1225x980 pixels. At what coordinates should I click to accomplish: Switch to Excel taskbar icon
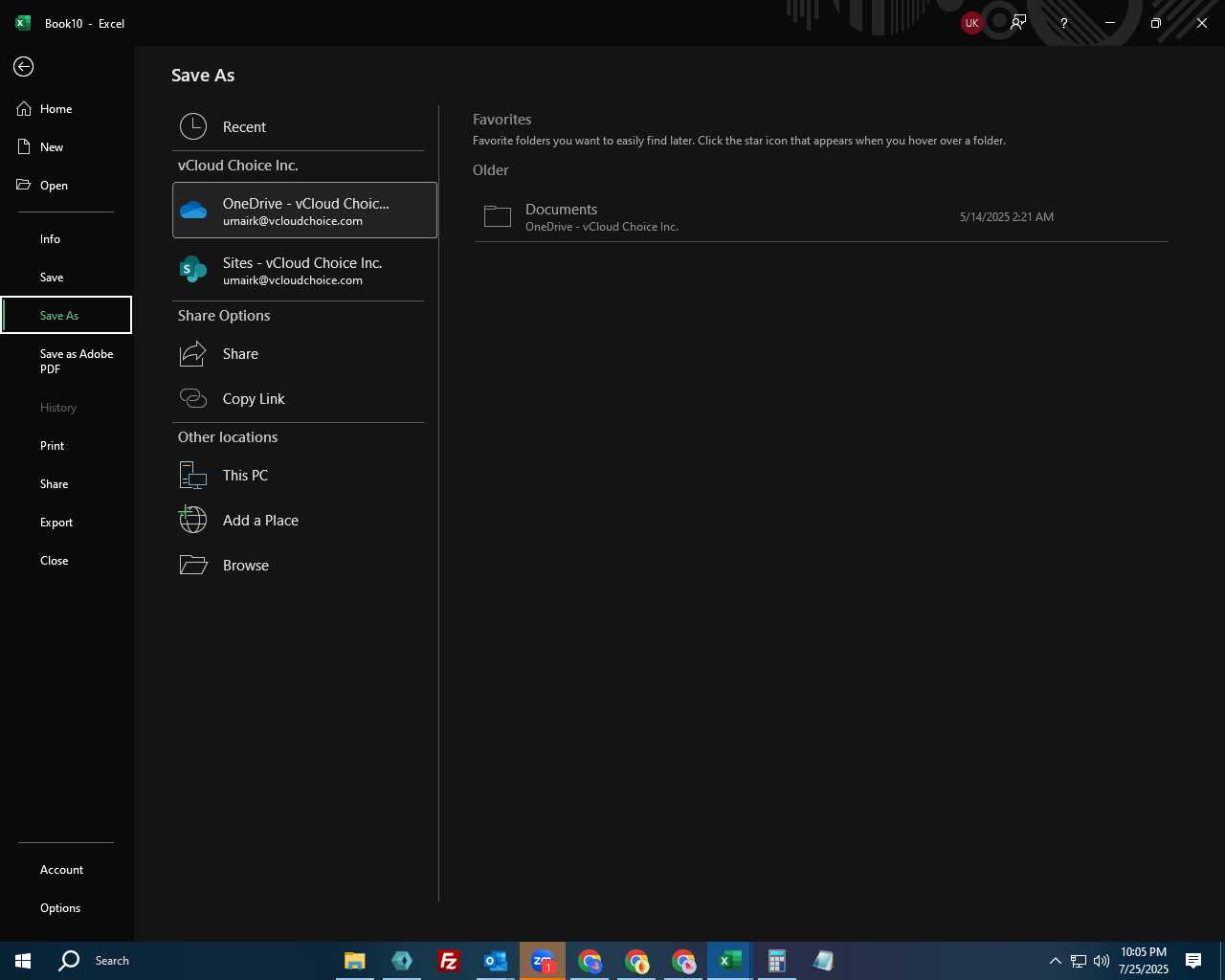click(x=730, y=961)
